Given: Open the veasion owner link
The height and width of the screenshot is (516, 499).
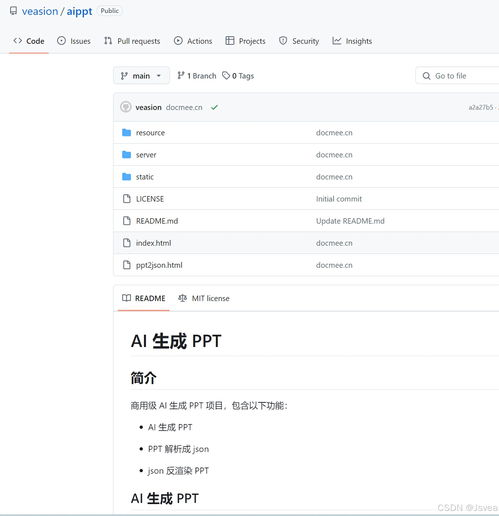Looking at the screenshot, I should pyautogui.click(x=40, y=11).
